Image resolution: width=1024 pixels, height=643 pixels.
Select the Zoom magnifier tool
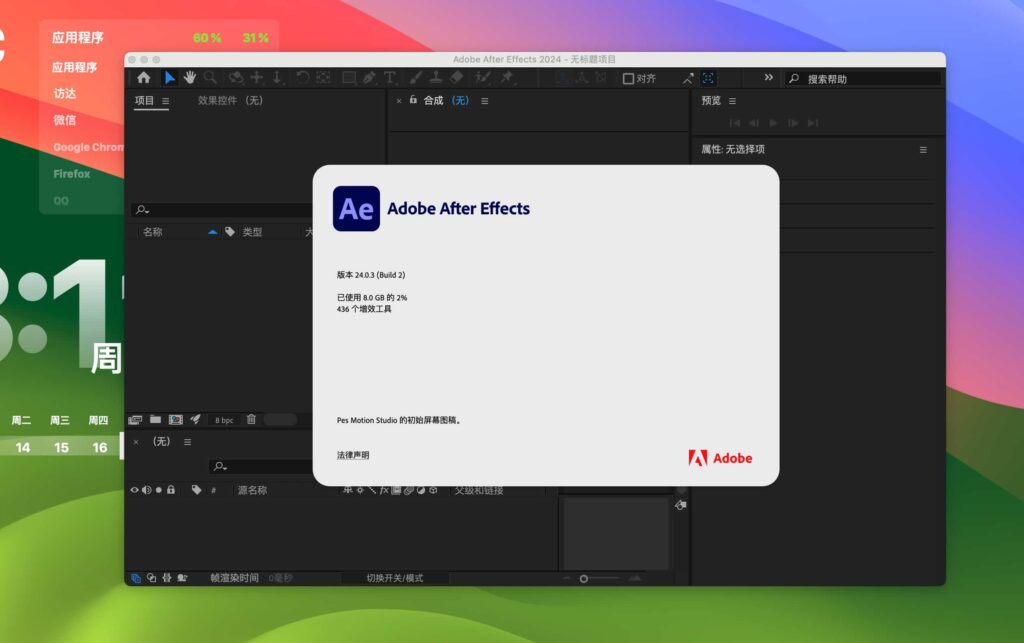tap(210, 78)
